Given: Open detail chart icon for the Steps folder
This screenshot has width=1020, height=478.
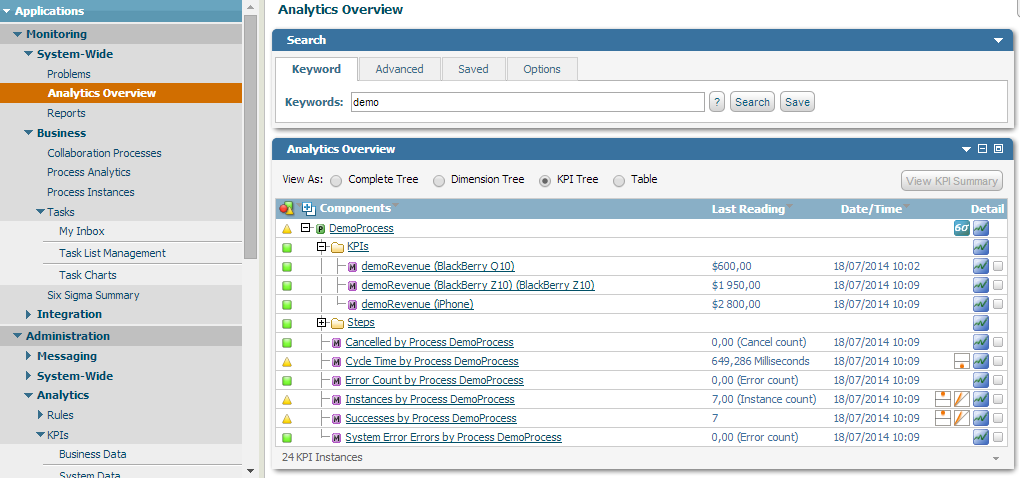Looking at the screenshot, I should click(981, 323).
